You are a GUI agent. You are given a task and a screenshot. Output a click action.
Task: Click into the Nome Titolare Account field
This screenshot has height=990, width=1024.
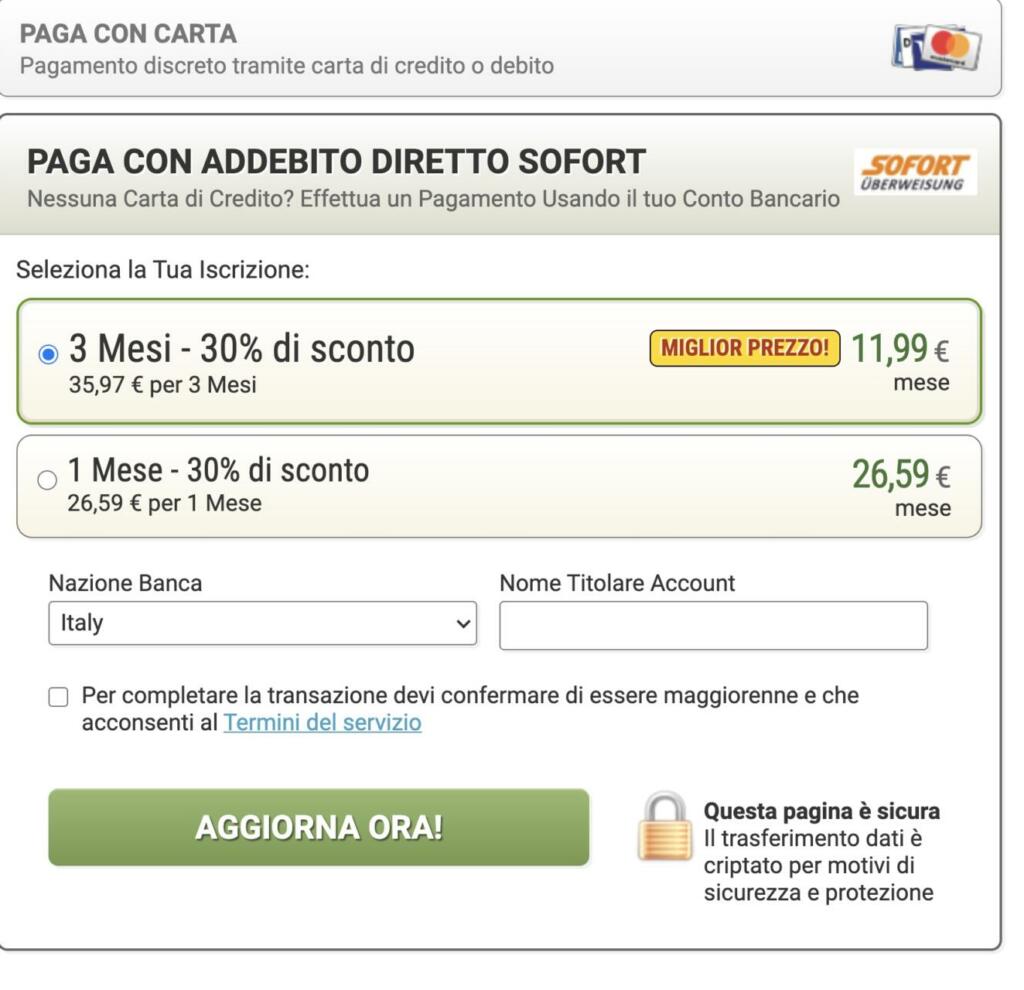point(713,626)
